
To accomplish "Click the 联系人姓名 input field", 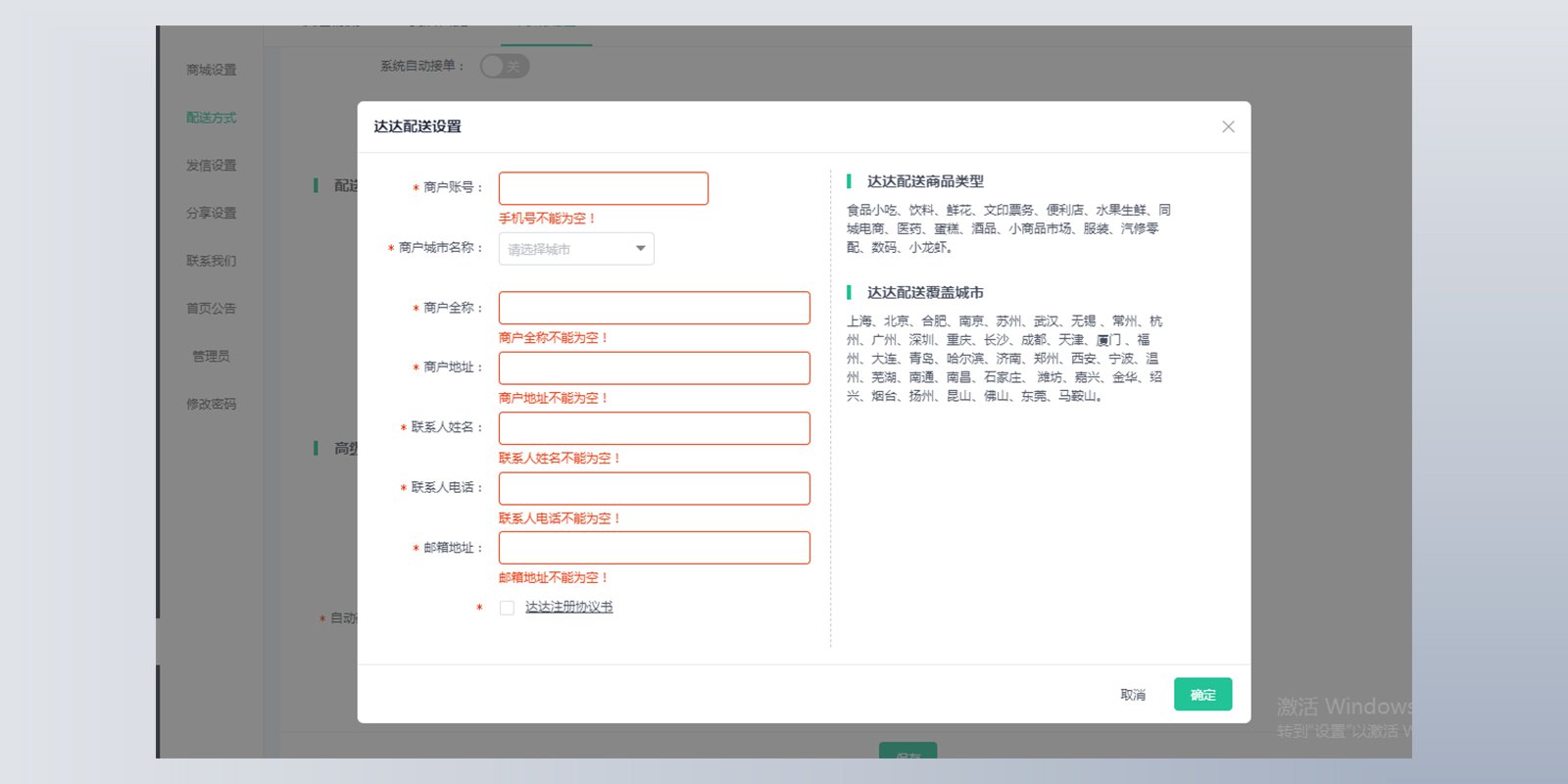I will 655,428.
